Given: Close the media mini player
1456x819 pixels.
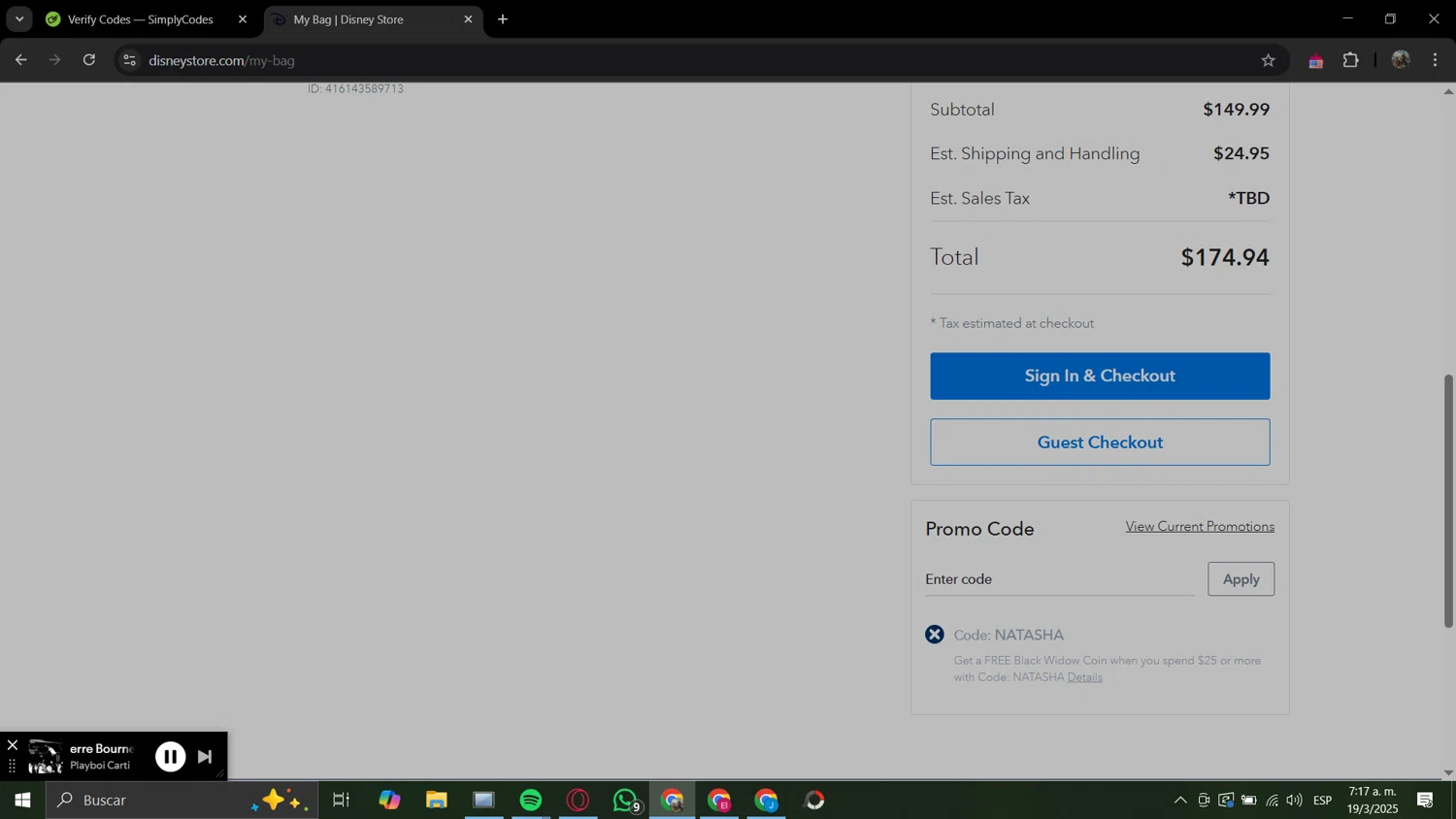Looking at the screenshot, I should 12,745.
